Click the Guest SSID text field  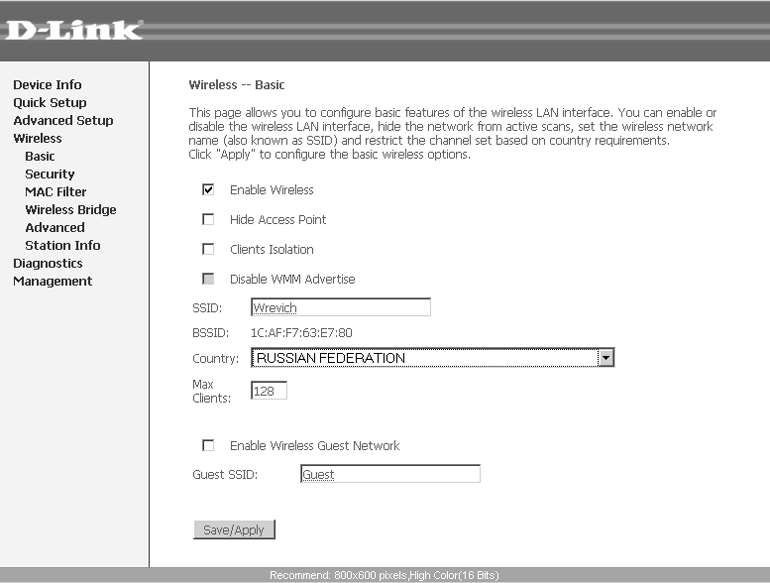[x=390, y=474]
